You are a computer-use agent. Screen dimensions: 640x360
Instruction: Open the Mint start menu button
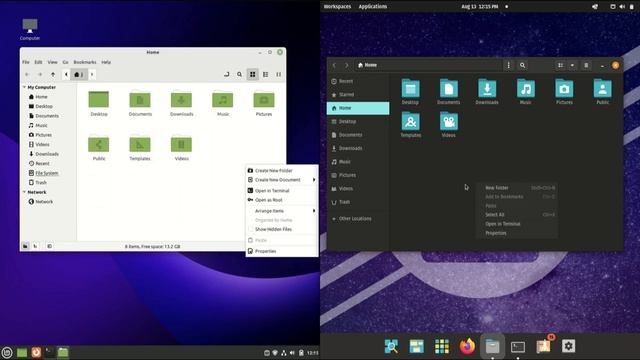[x=7, y=353]
